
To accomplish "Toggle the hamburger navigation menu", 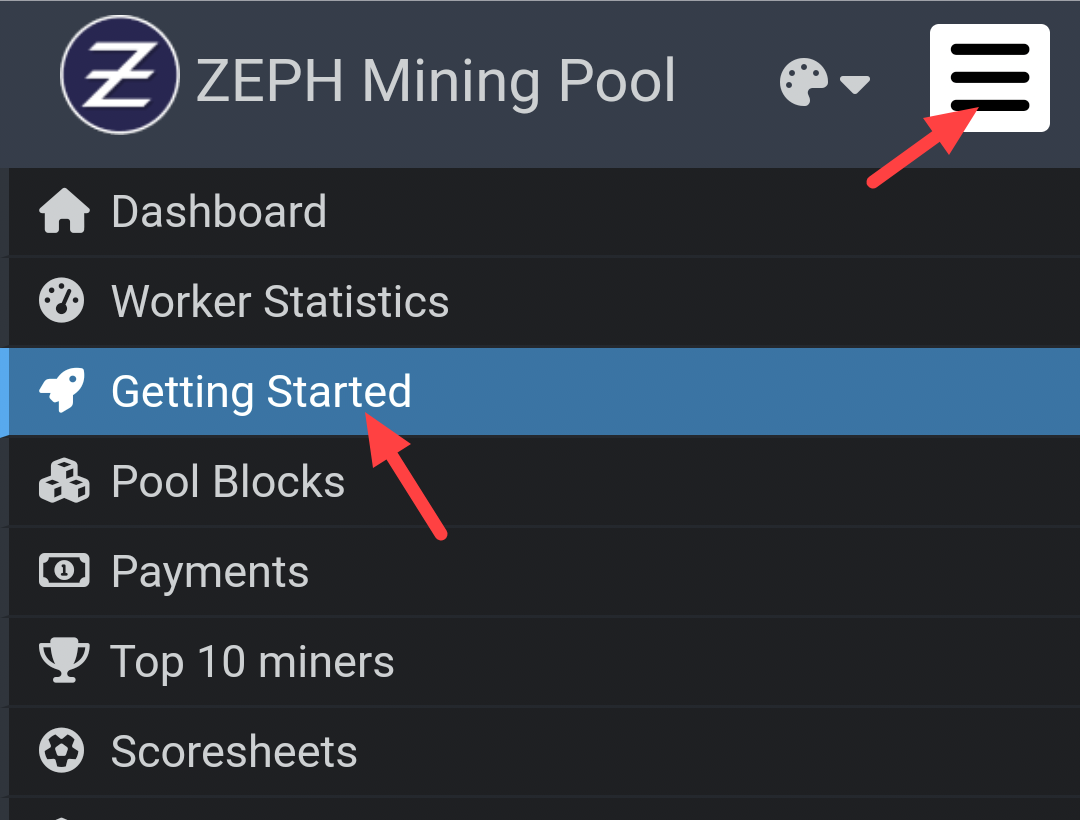I will pos(989,78).
